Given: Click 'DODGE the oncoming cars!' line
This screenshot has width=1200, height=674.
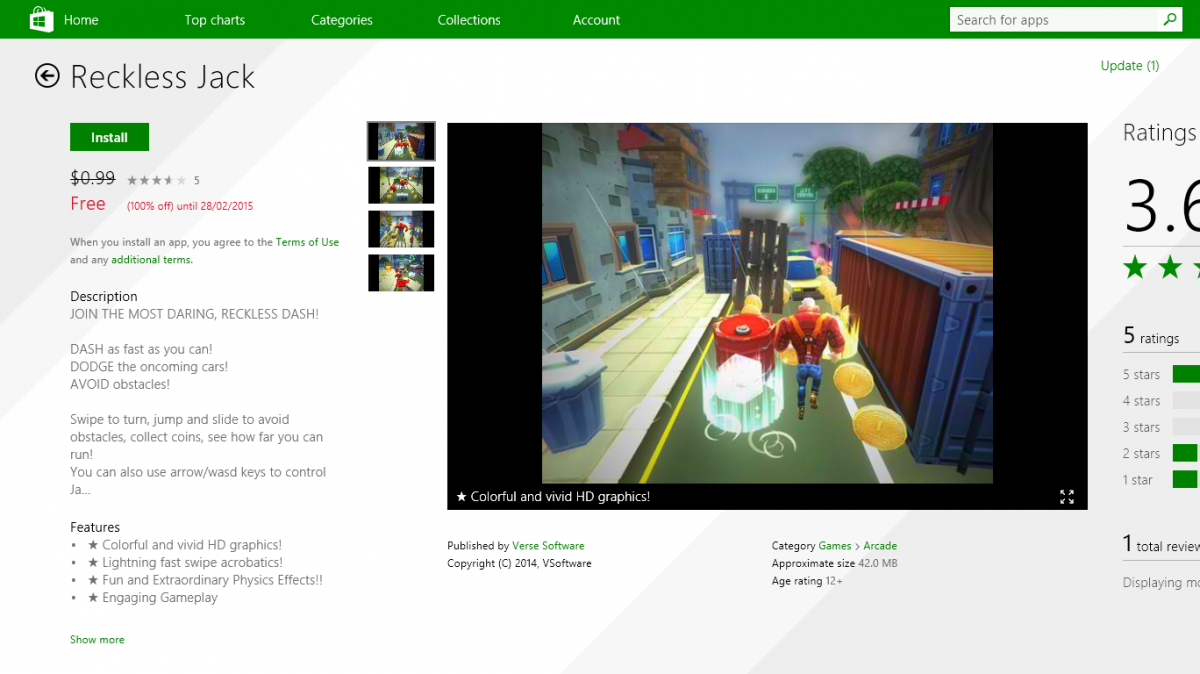Looking at the screenshot, I should tap(149, 367).
